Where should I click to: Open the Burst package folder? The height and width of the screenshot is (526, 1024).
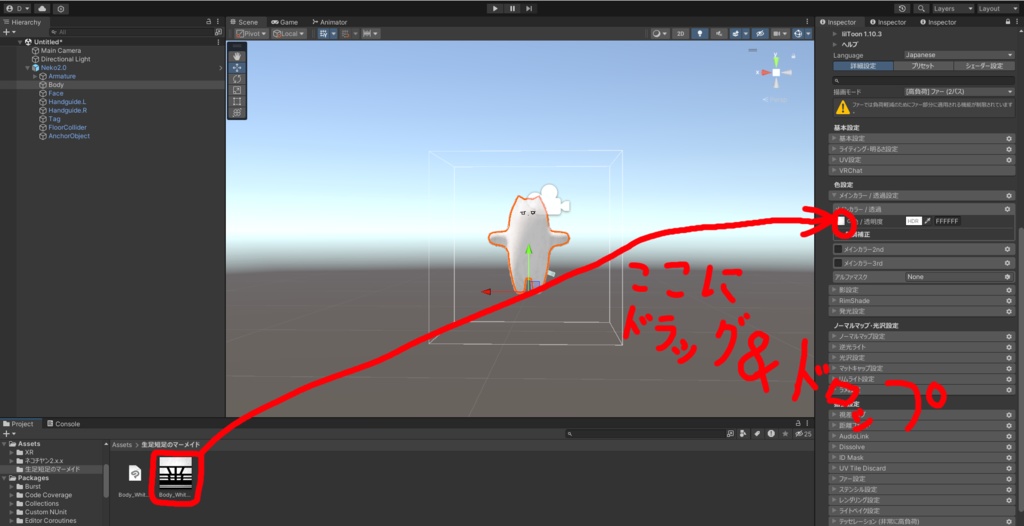point(33,486)
